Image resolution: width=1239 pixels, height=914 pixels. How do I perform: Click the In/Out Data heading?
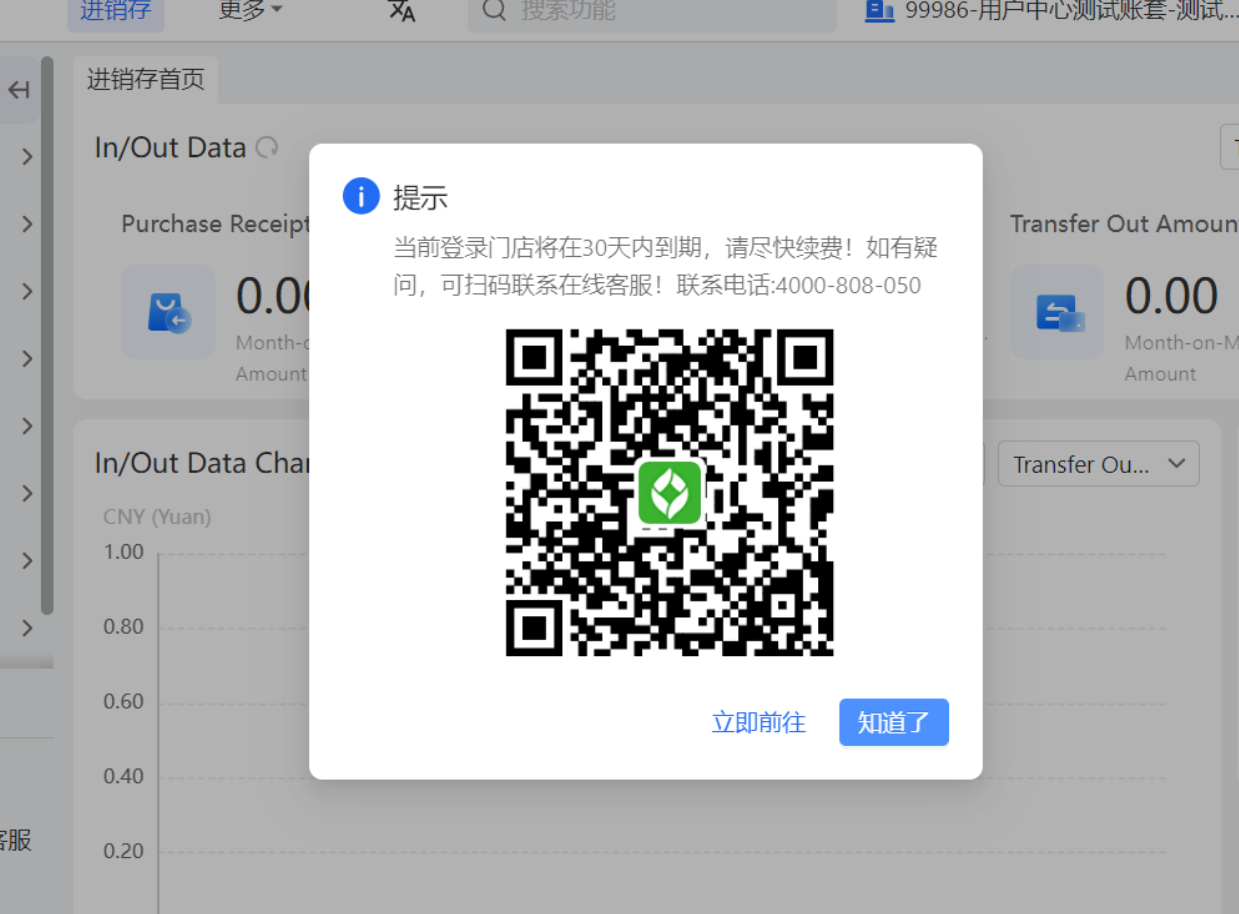tap(170, 148)
